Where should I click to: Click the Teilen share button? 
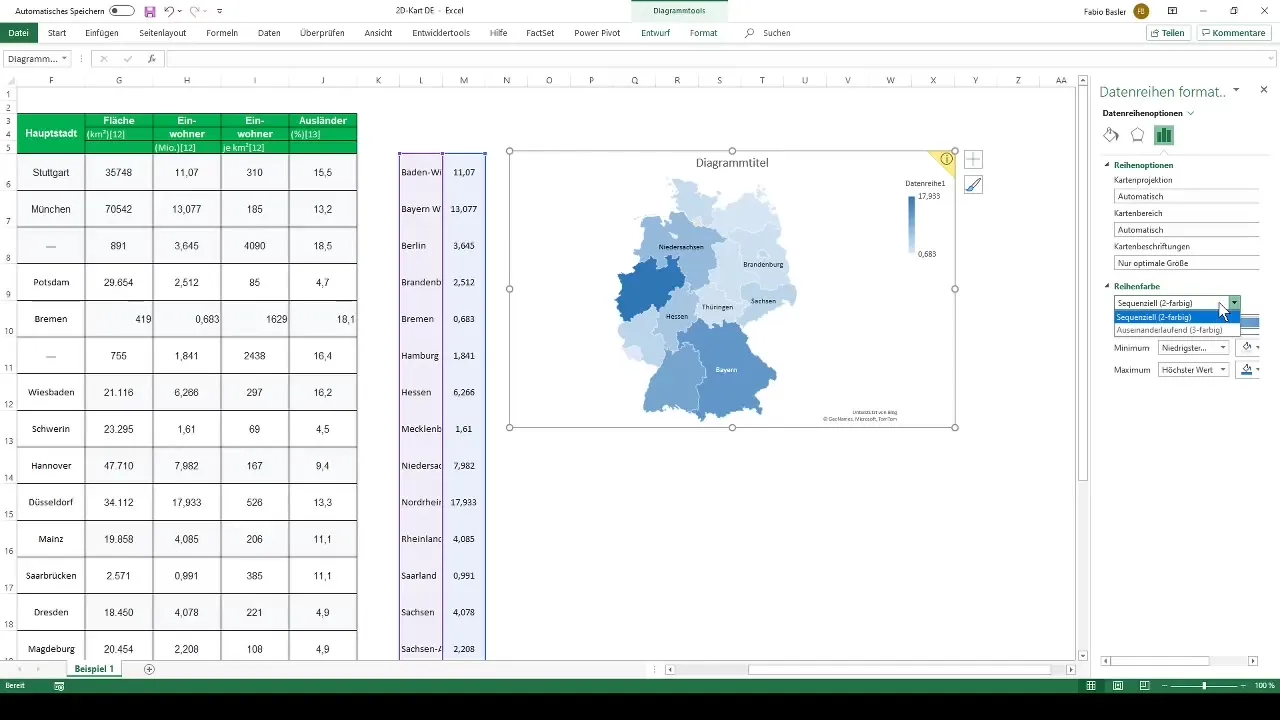point(1167,33)
